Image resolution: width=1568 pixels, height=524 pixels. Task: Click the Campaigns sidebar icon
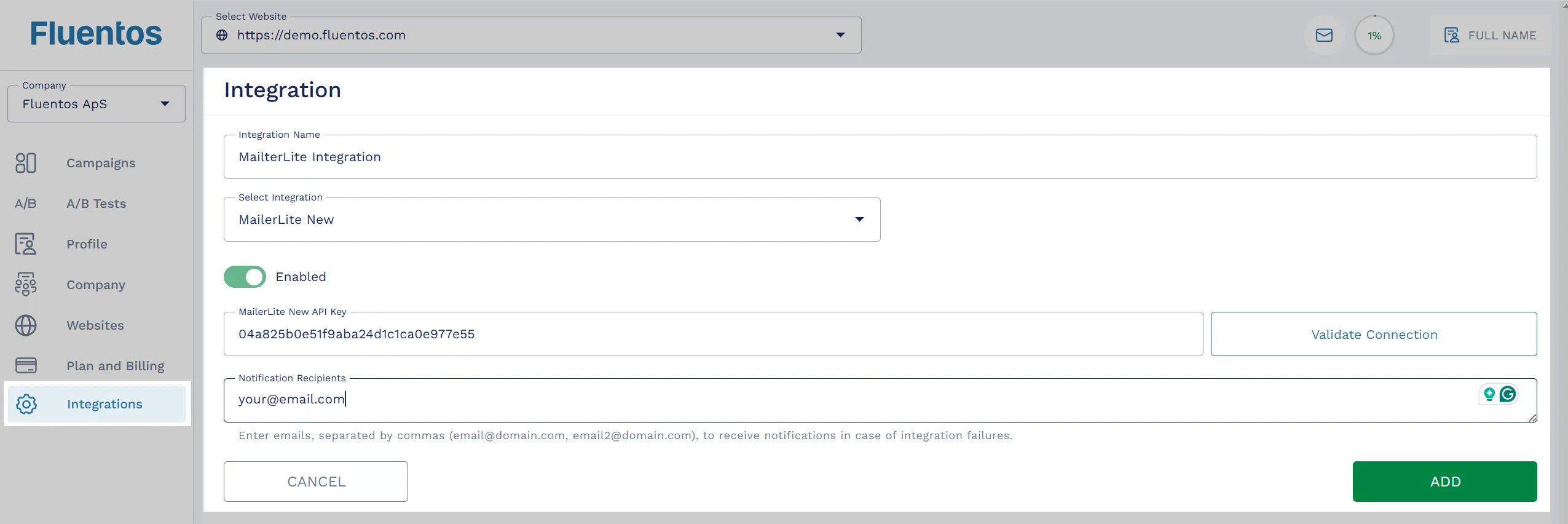pos(26,163)
